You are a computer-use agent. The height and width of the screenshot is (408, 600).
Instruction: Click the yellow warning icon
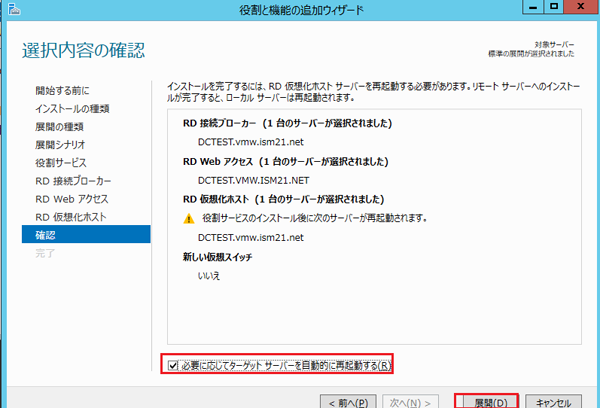188,218
